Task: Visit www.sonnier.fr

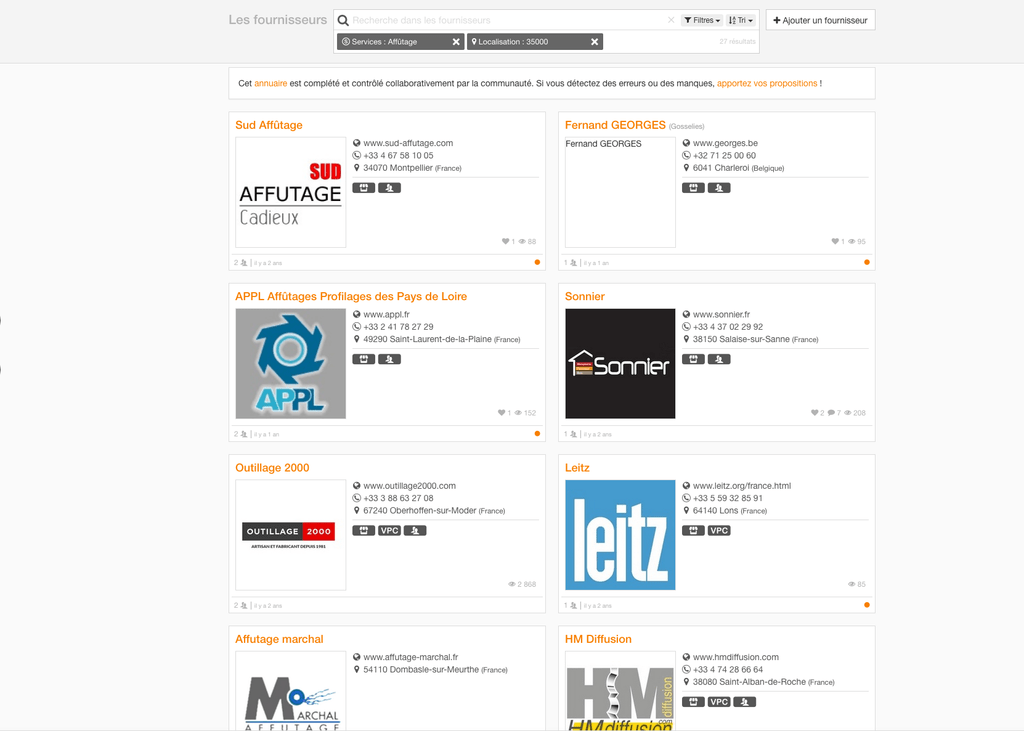Action: coord(722,314)
